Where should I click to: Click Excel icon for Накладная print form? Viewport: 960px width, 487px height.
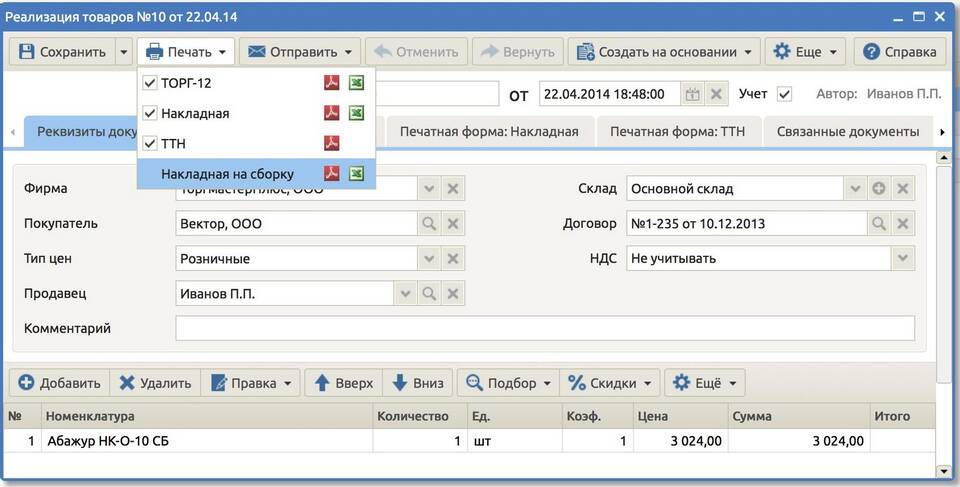356,114
